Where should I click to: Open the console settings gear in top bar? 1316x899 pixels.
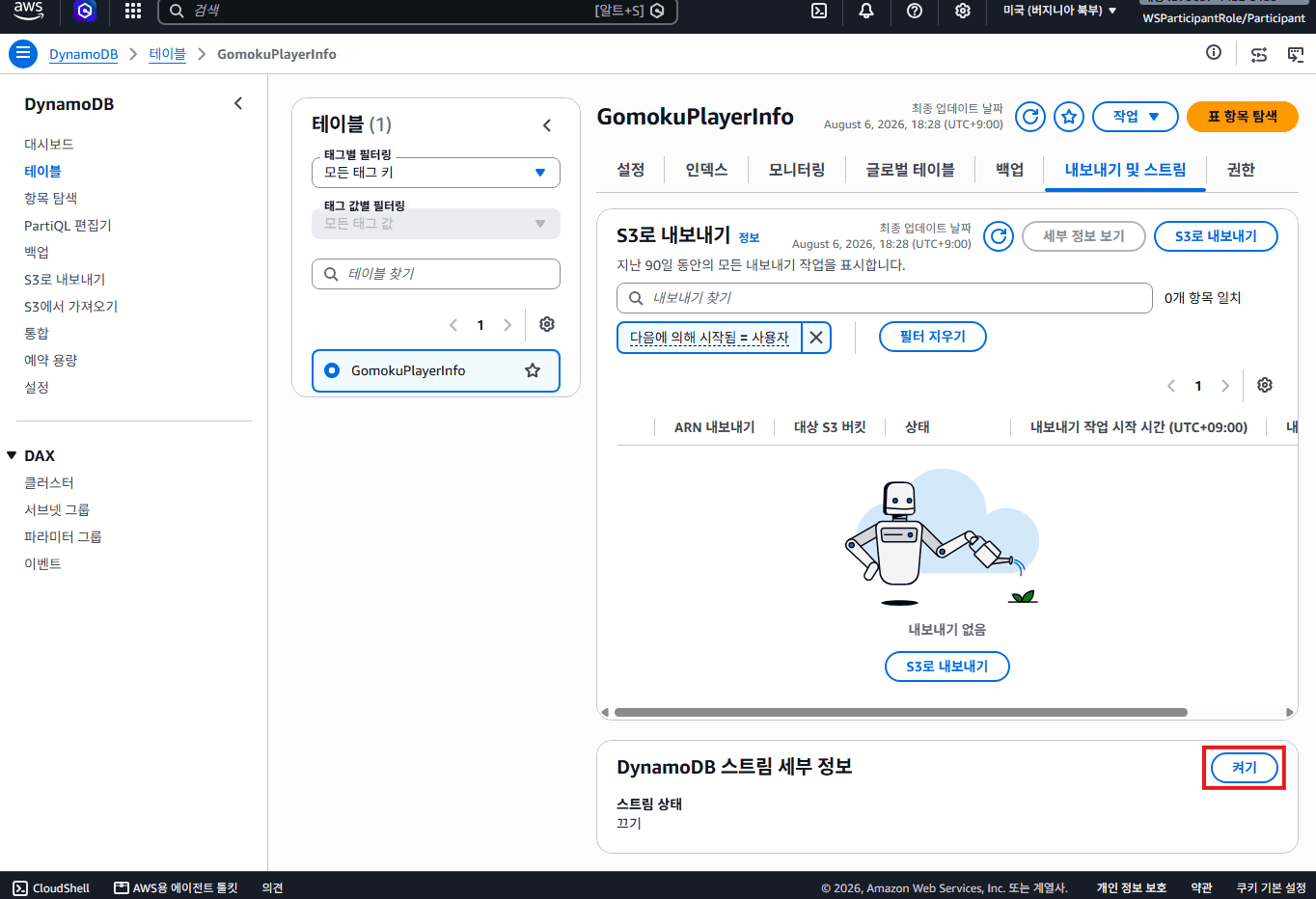point(963,11)
